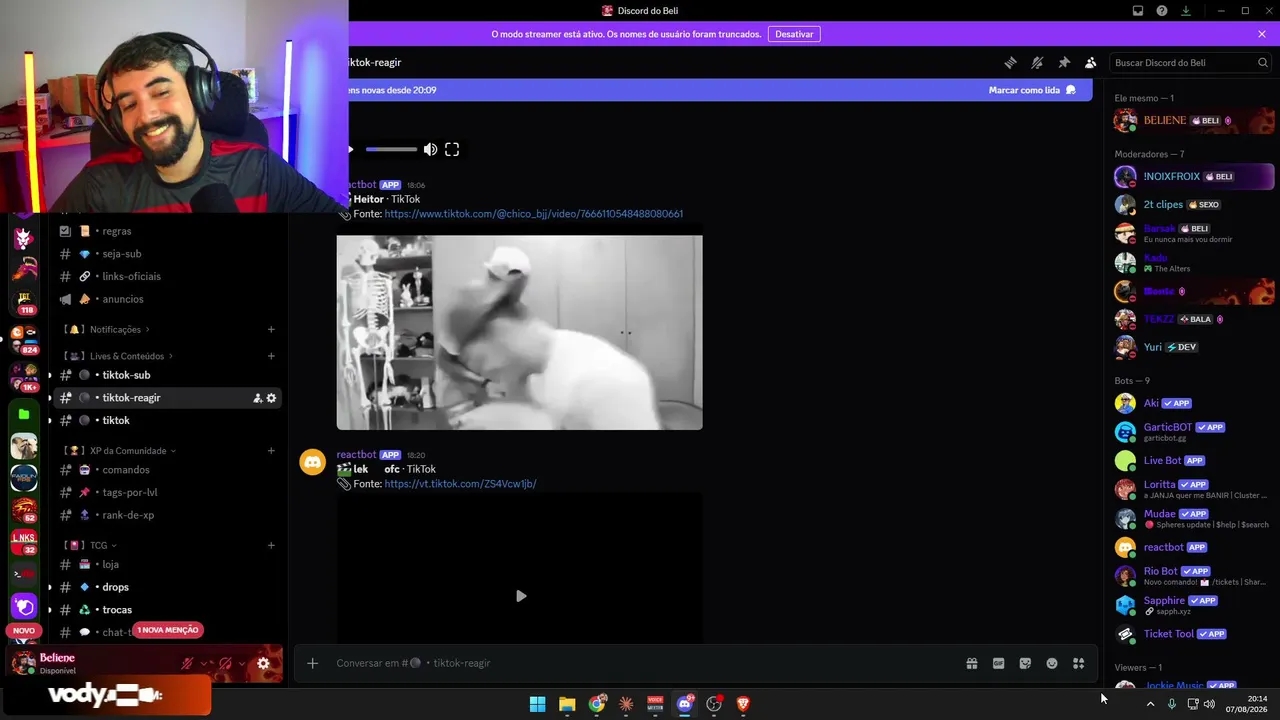1280x720 pixels.
Task: Open the grayscale skeleton video thumbnail
Action: (x=519, y=332)
